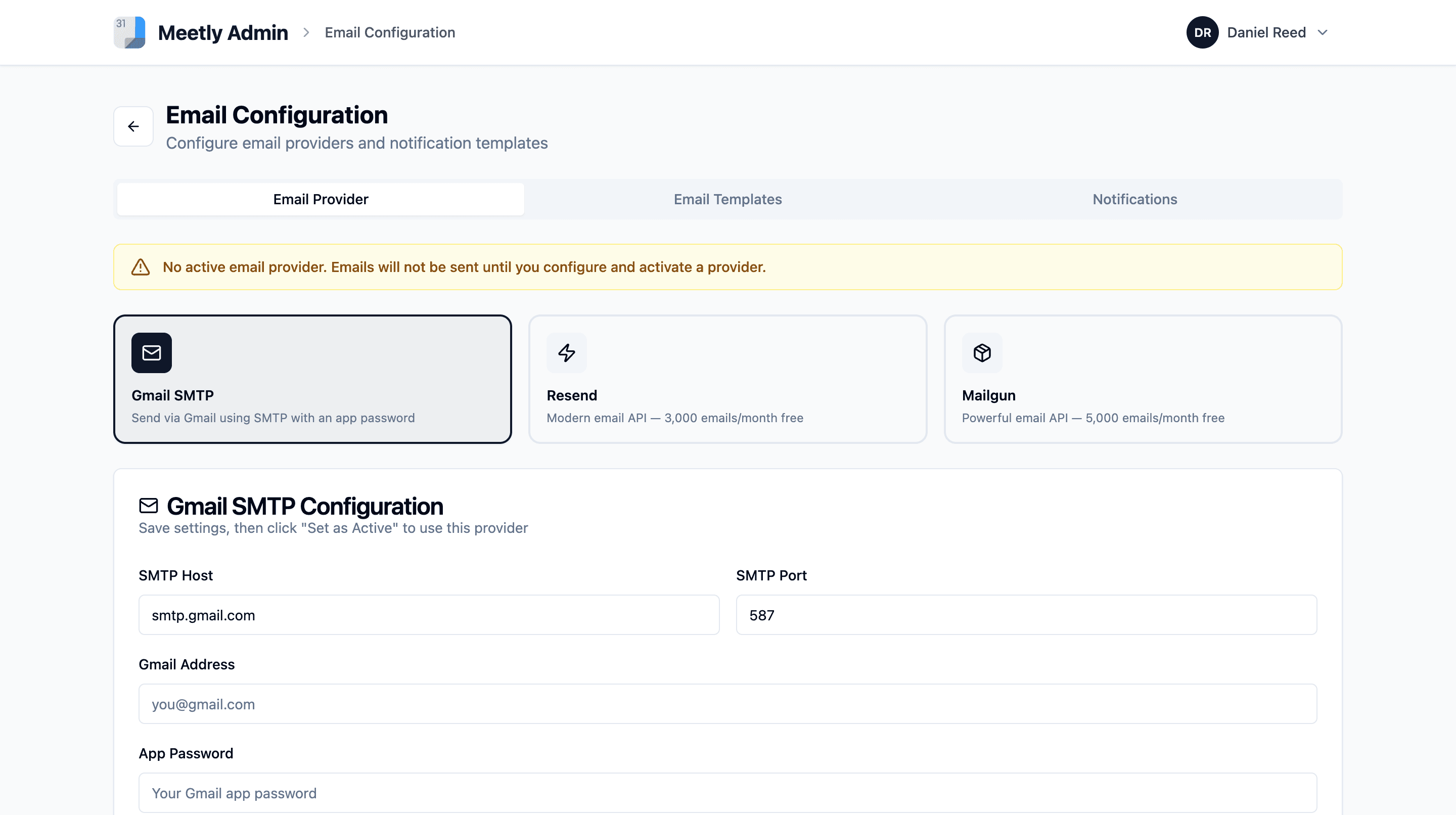Click the 'App Password' label

(x=186, y=753)
